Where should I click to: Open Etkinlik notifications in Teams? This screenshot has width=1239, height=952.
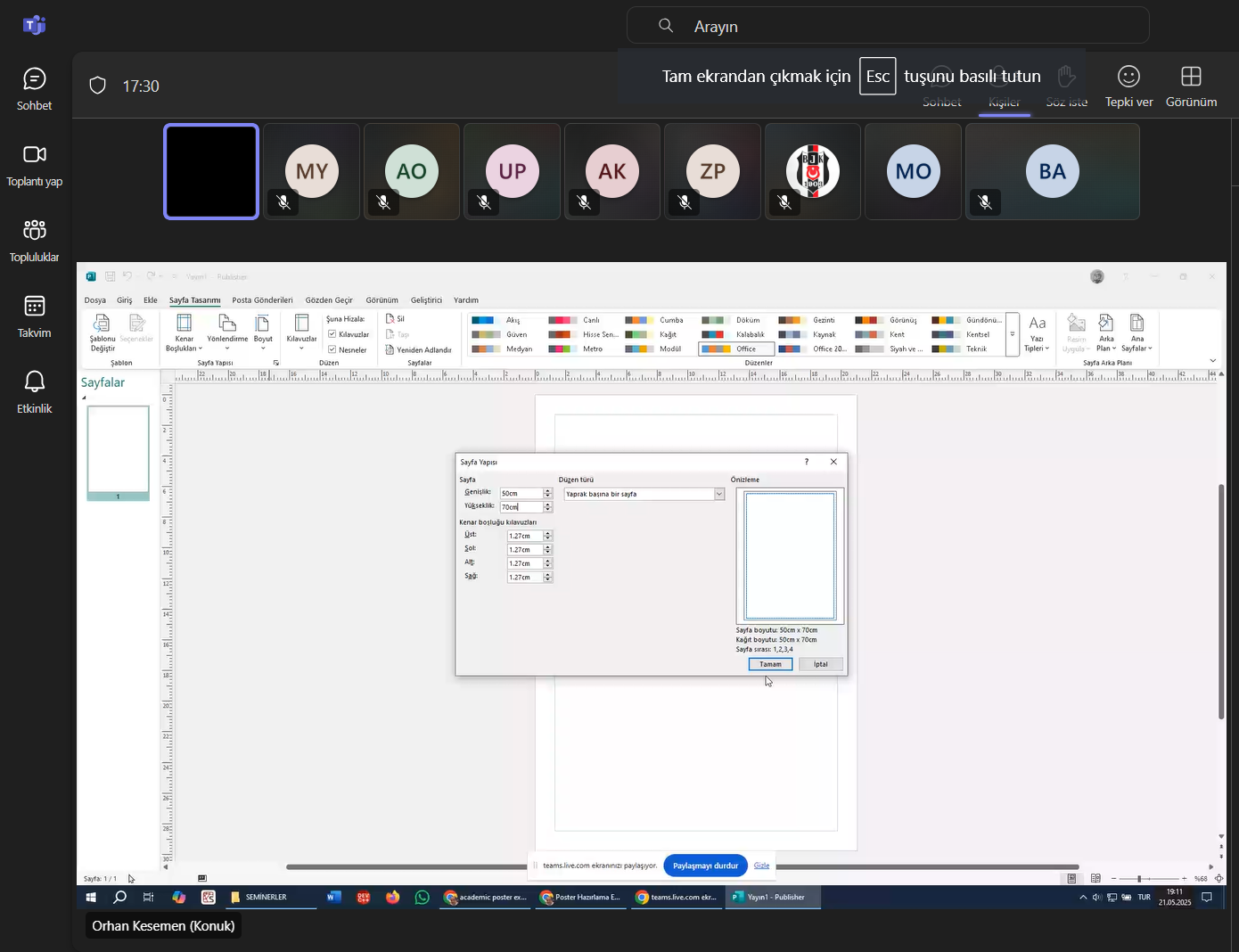34,393
